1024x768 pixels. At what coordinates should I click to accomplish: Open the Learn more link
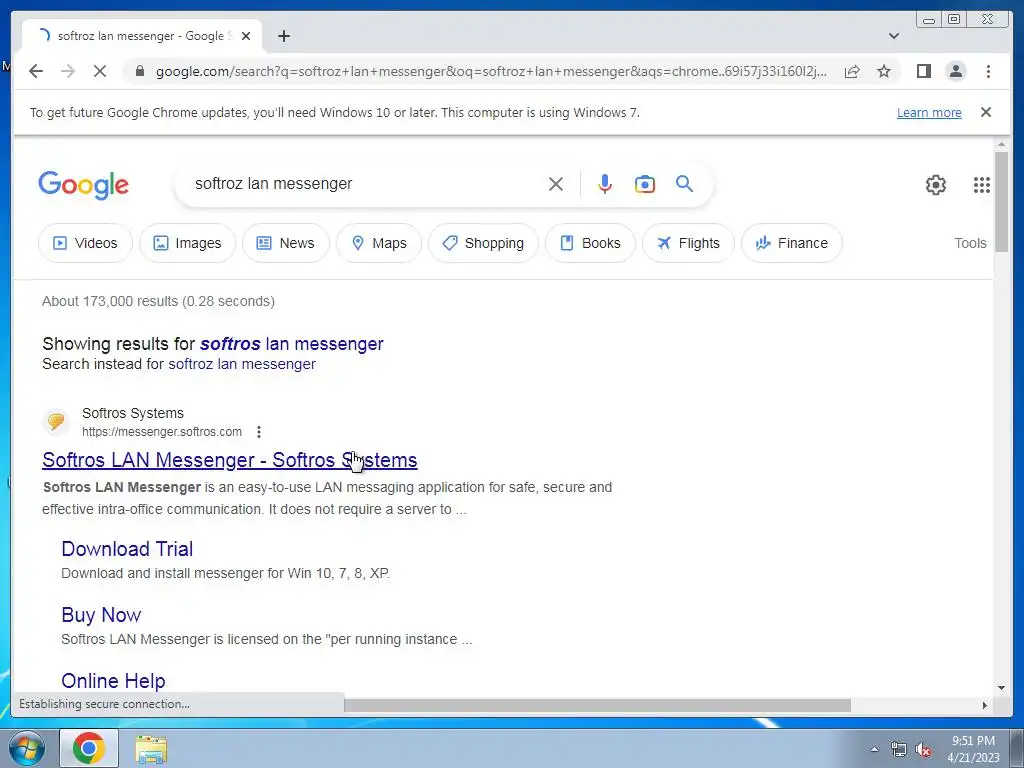tap(929, 112)
